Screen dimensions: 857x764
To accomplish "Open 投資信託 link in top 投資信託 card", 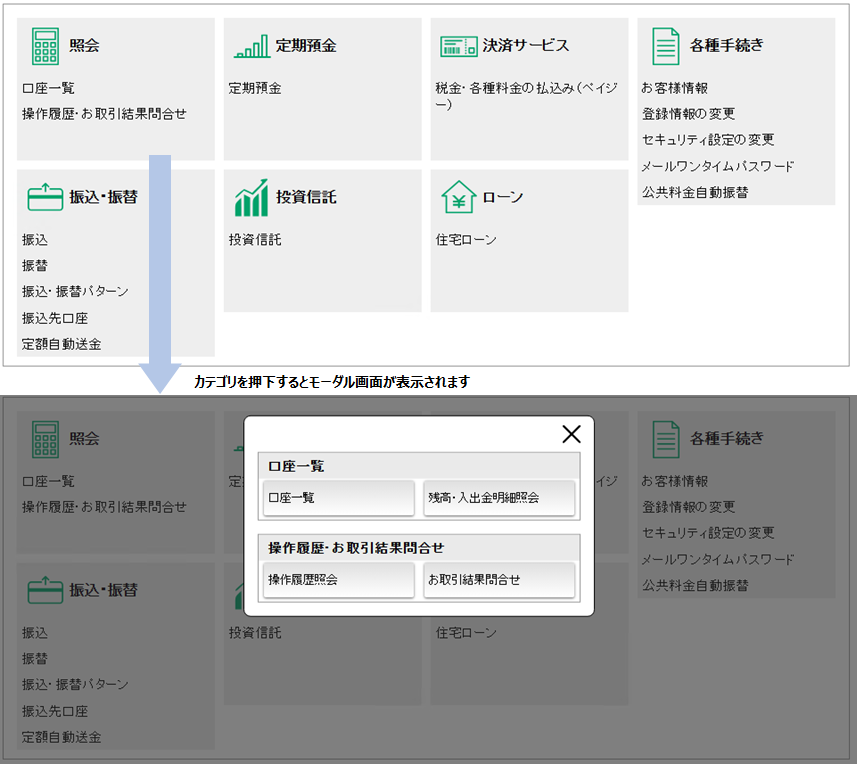I will tap(255, 239).
